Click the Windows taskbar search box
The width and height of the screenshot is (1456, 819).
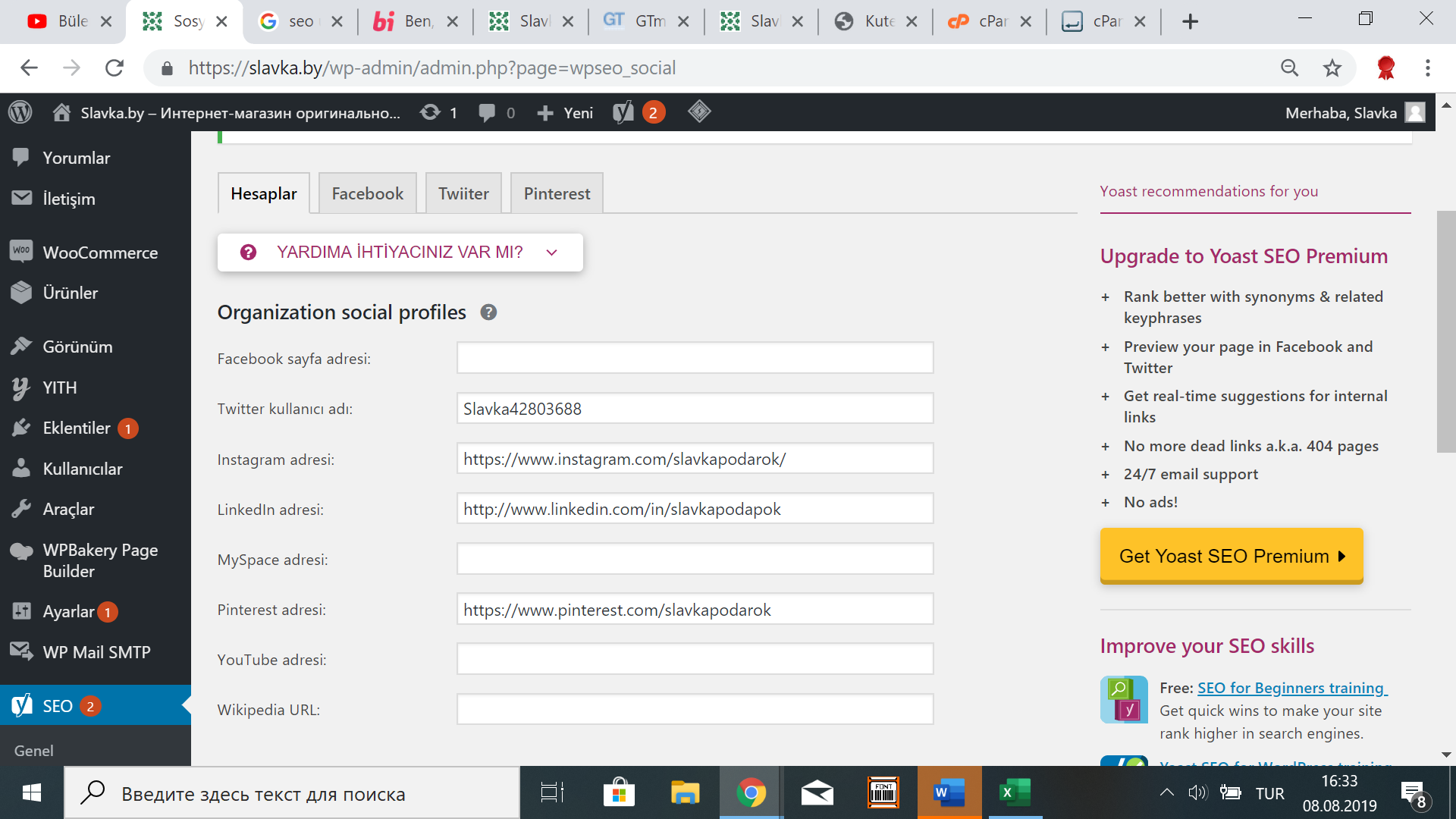pyautogui.click(x=292, y=793)
